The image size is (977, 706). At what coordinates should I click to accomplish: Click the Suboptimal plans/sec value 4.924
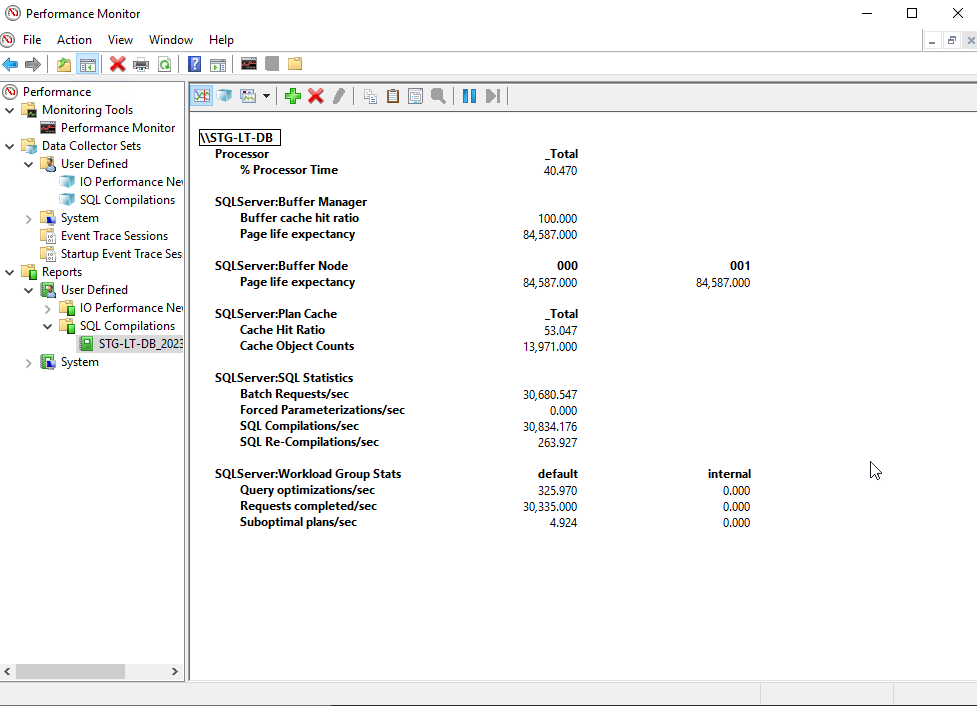click(x=563, y=523)
